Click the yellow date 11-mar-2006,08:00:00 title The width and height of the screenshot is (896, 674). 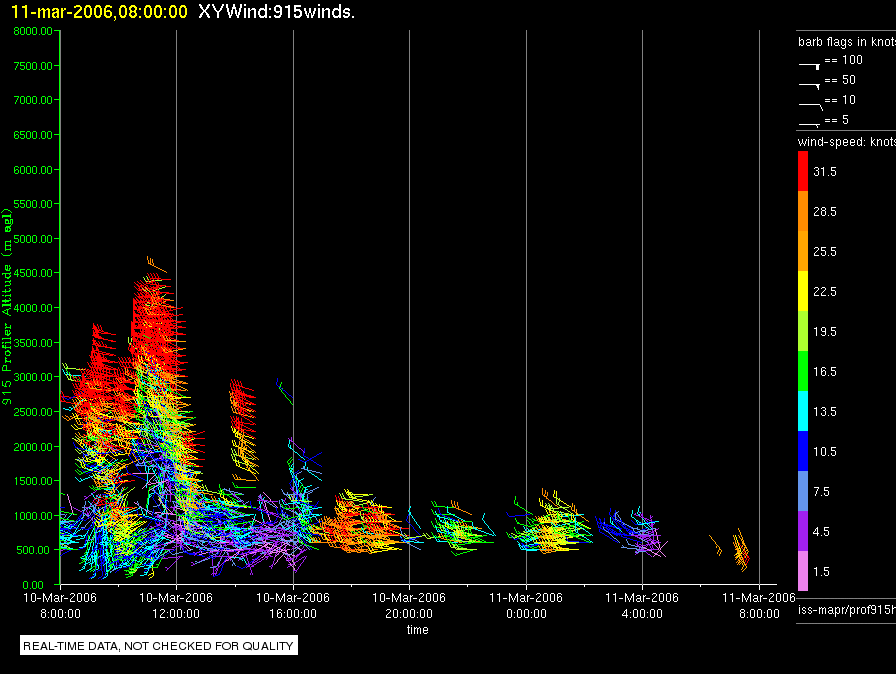(x=99, y=12)
